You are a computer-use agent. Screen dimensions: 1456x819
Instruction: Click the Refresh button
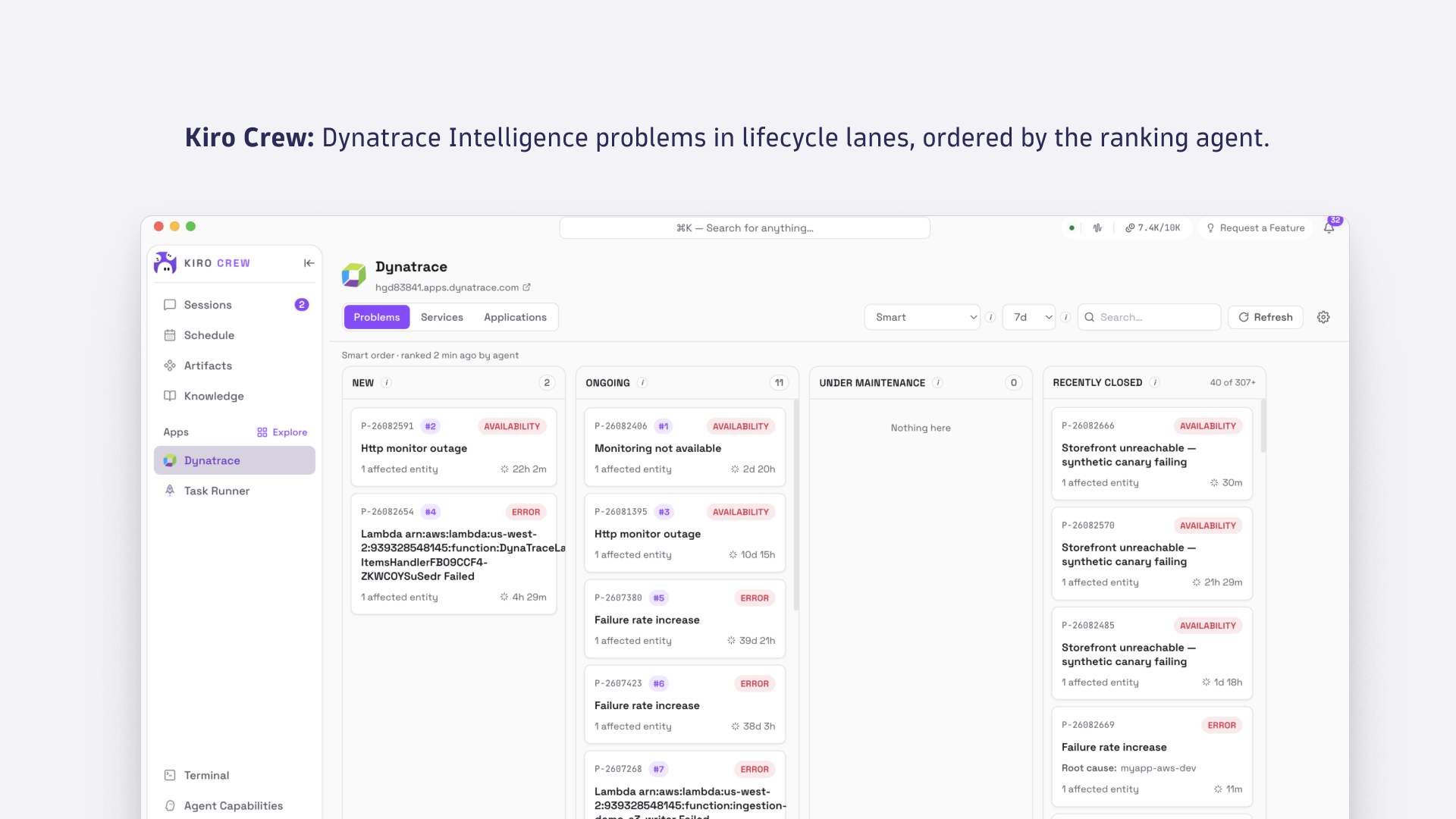tap(1266, 317)
